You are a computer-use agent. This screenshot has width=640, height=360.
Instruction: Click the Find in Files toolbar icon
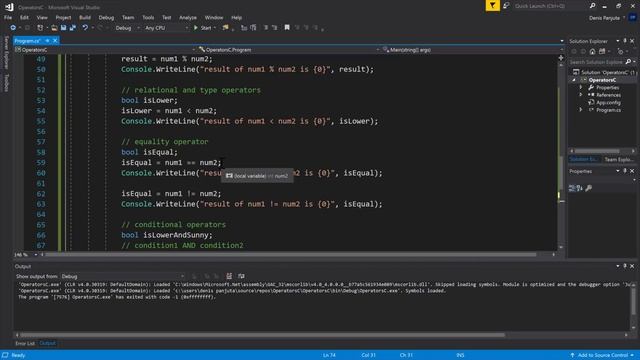click(x=225, y=28)
